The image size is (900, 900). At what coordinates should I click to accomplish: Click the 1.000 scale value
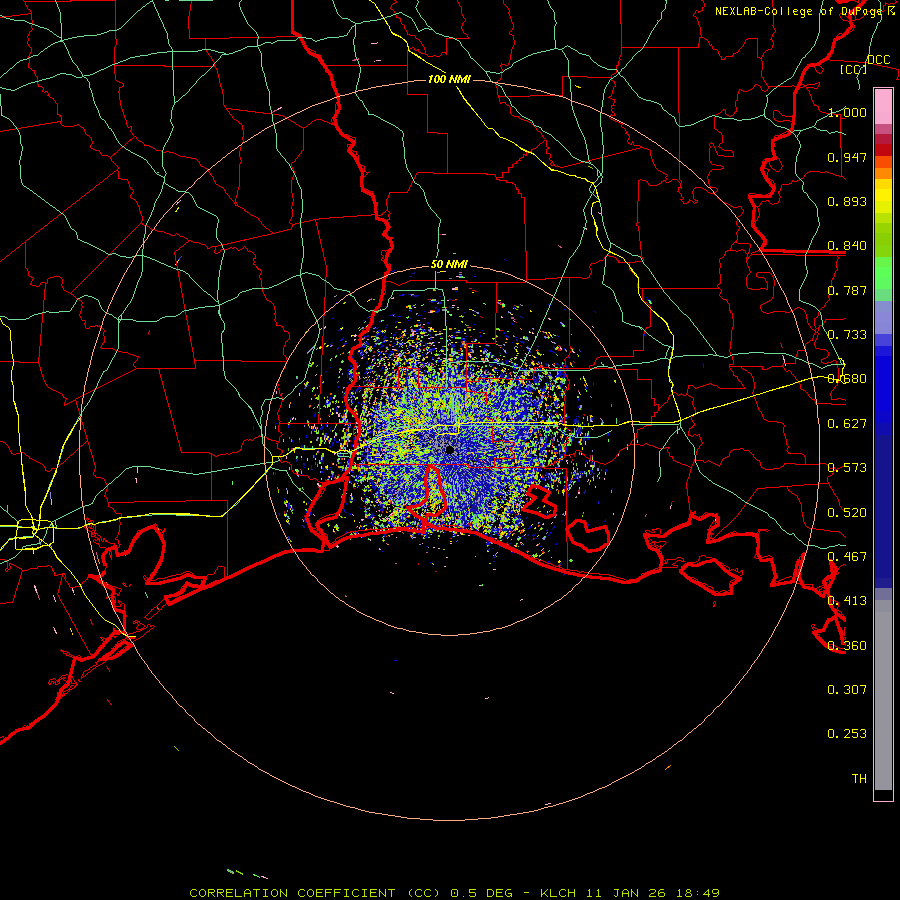tap(847, 112)
